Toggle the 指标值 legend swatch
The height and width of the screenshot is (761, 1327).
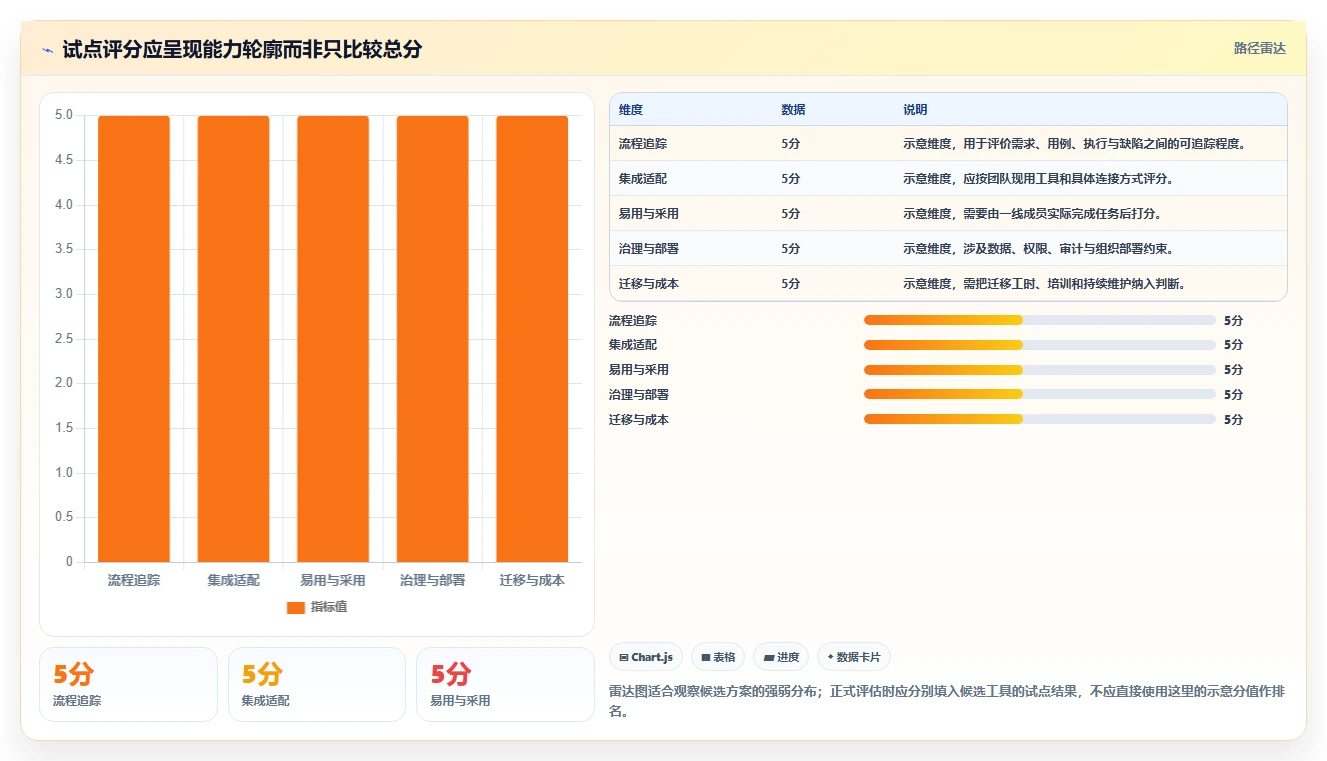(x=296, y=607)
